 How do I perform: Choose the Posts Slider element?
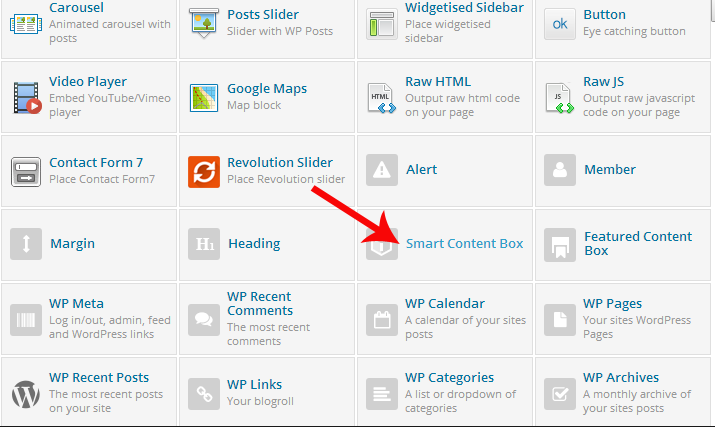click(263, 15)
